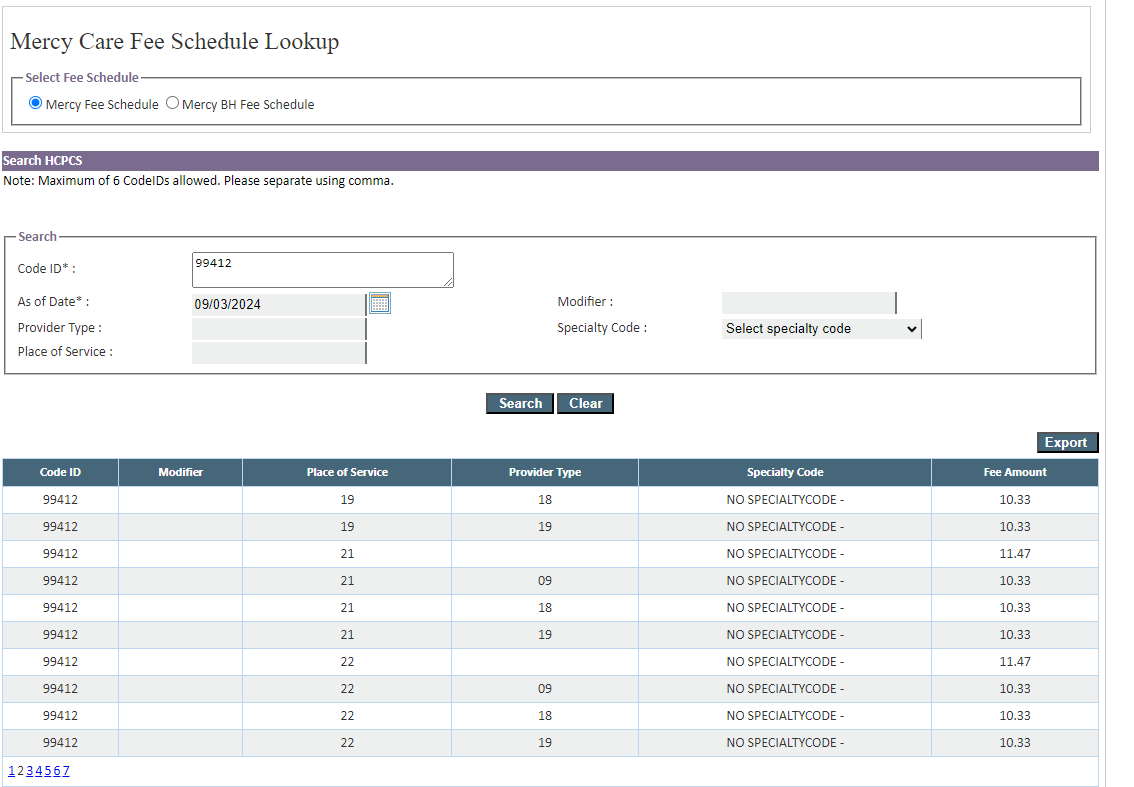Screen dimensions: 1134x787
Task: Click fee 11.47 in the place of service 21 row
Action: pyautogui.click(x=1015, y=554)
